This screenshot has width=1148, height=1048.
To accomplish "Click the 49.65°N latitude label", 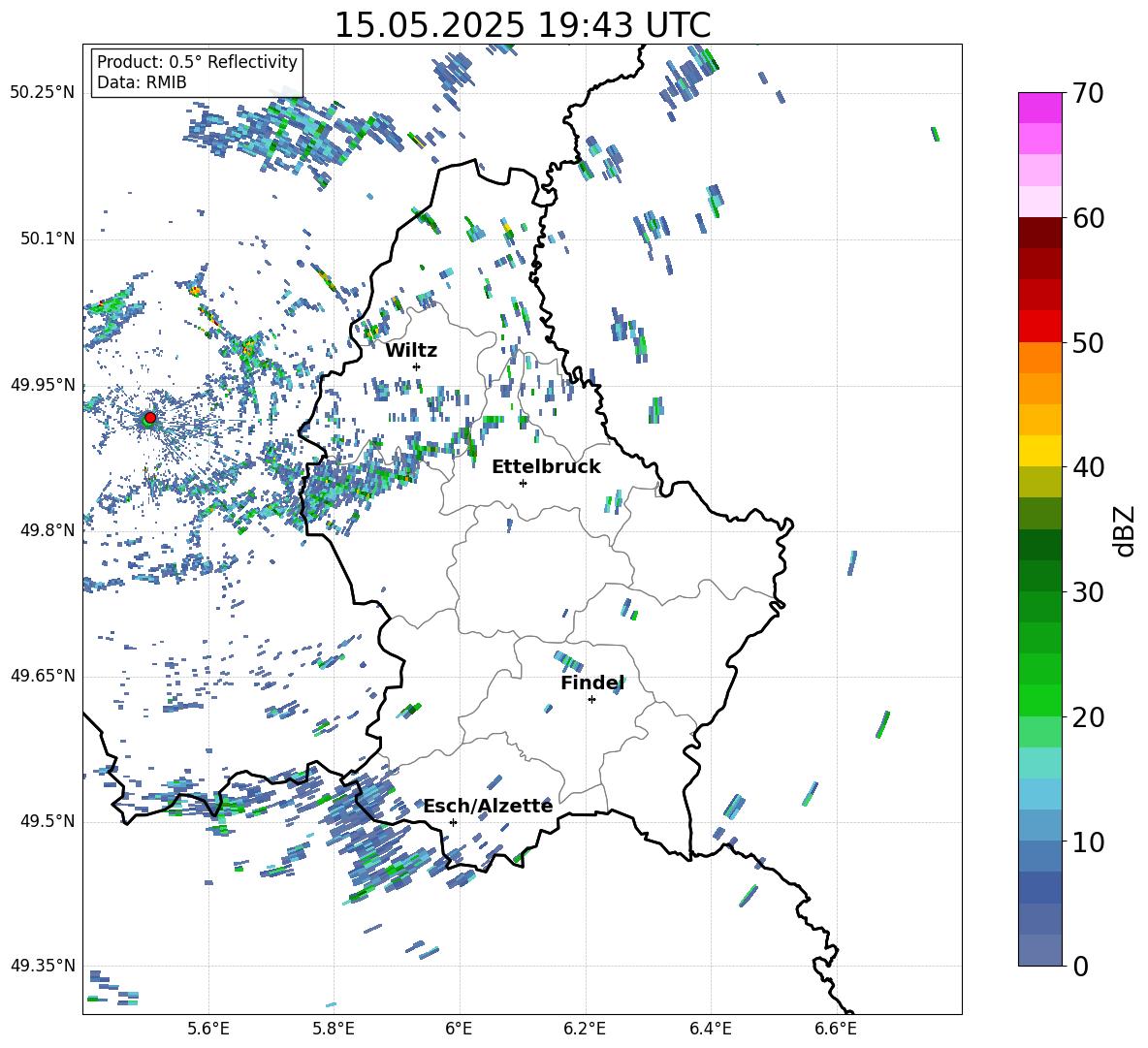I will (43, 676).
